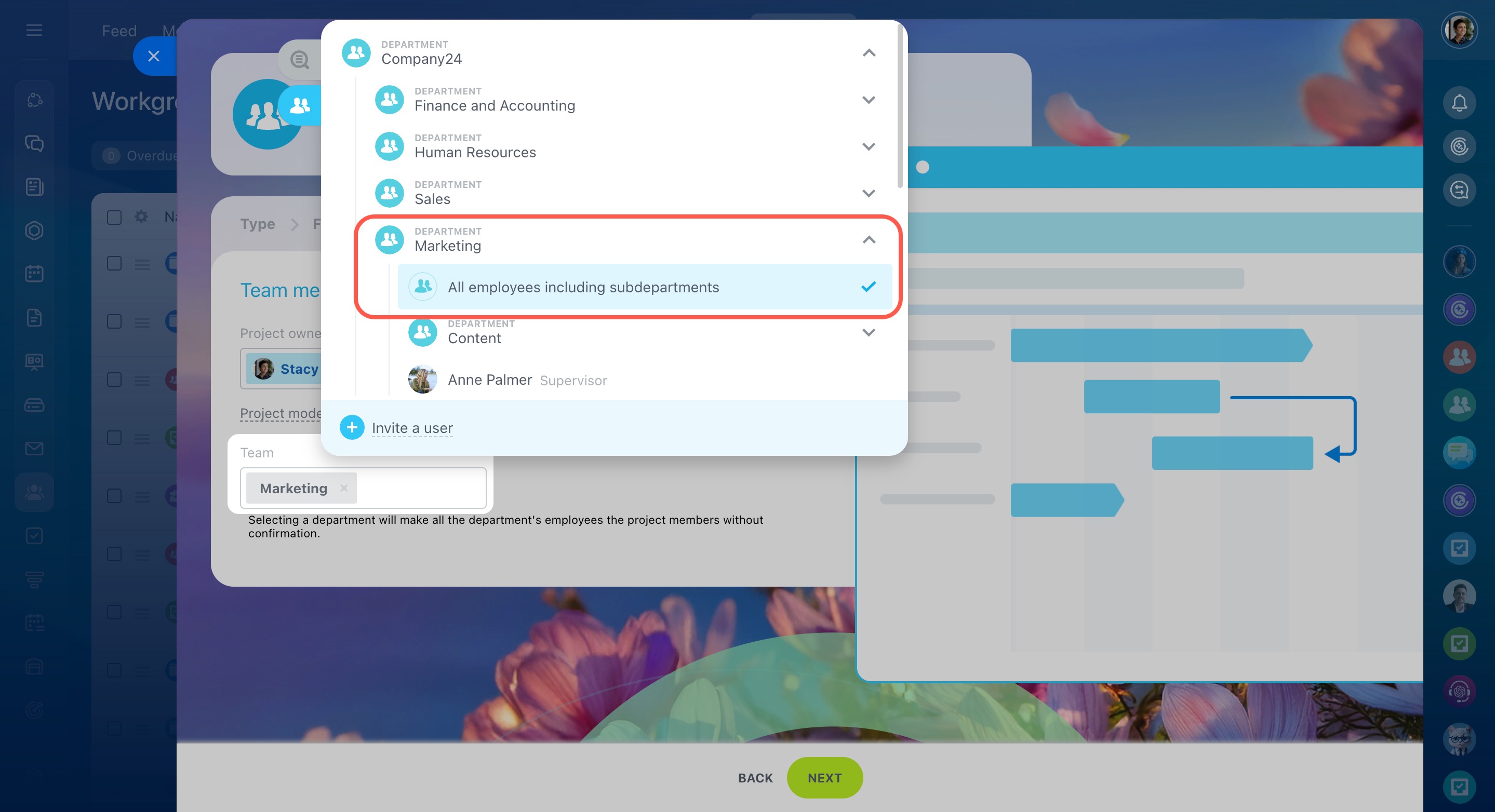Remove the Marketing tag from Team field

coord(343,488)
